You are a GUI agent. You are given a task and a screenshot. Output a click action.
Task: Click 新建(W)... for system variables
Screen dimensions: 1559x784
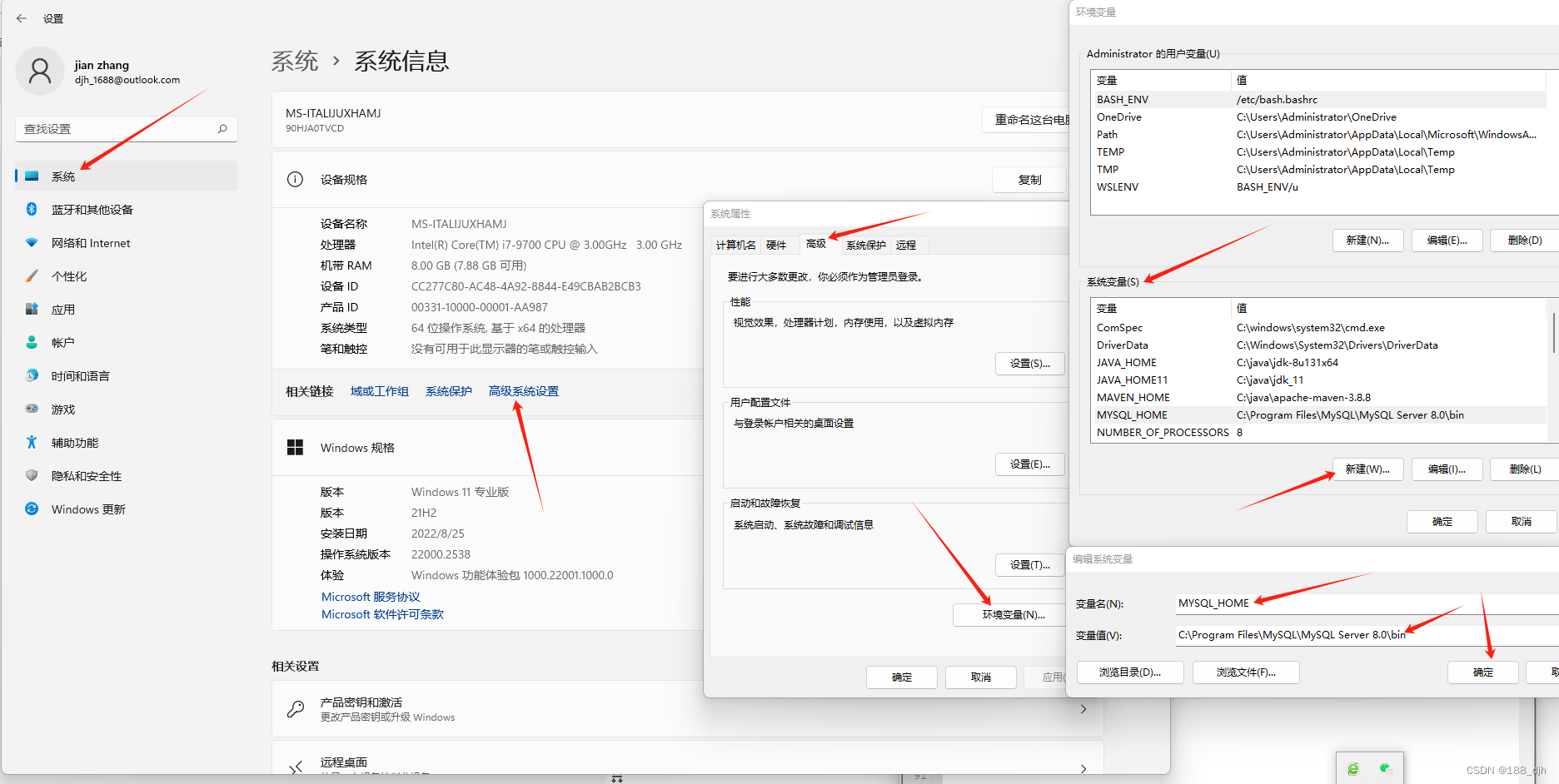1367,469
